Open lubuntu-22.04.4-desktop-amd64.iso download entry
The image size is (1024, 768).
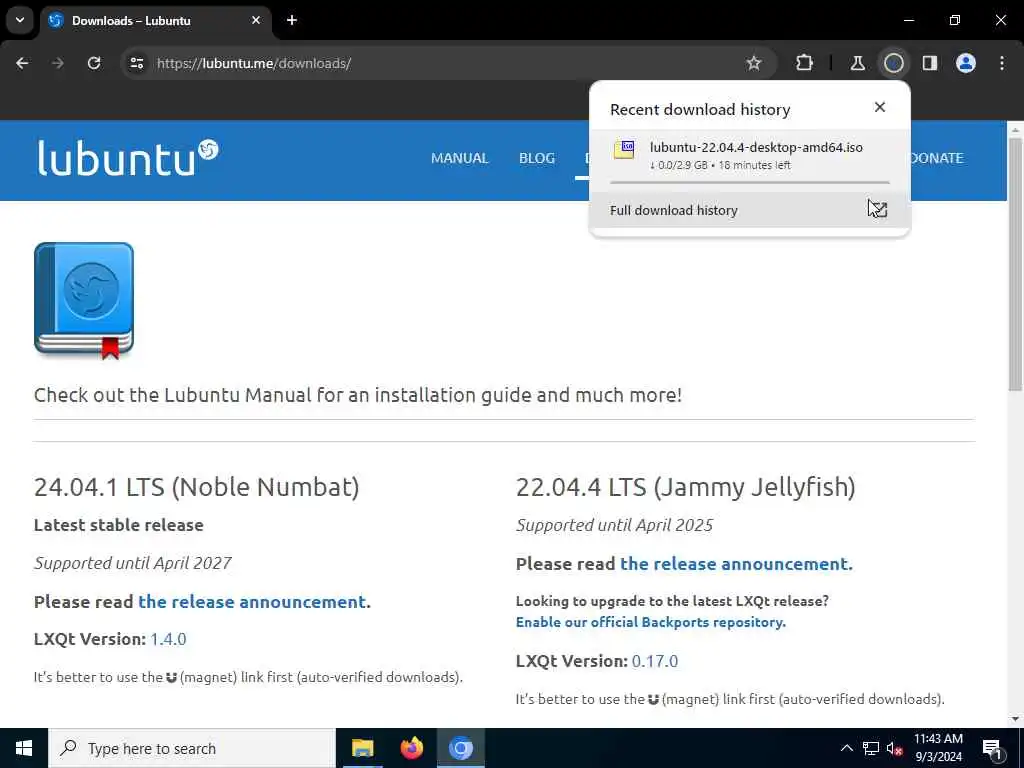point(750,156)
